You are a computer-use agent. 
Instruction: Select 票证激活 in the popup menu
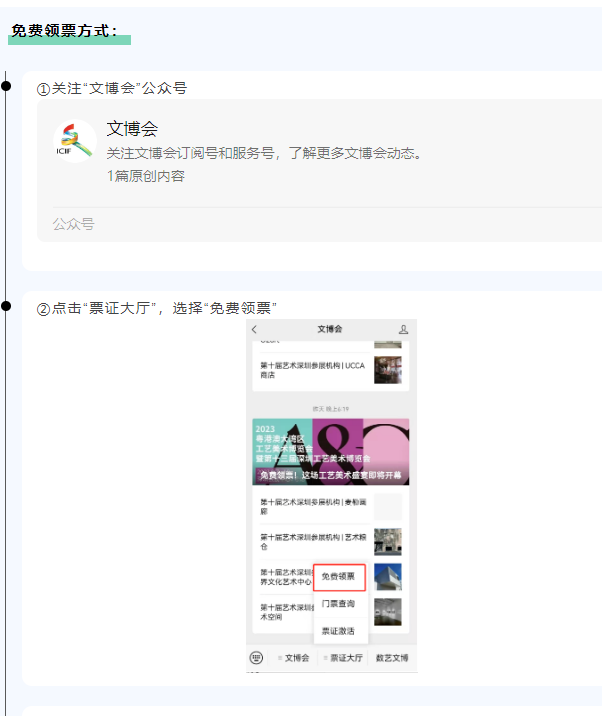click(x=338, y=631)
